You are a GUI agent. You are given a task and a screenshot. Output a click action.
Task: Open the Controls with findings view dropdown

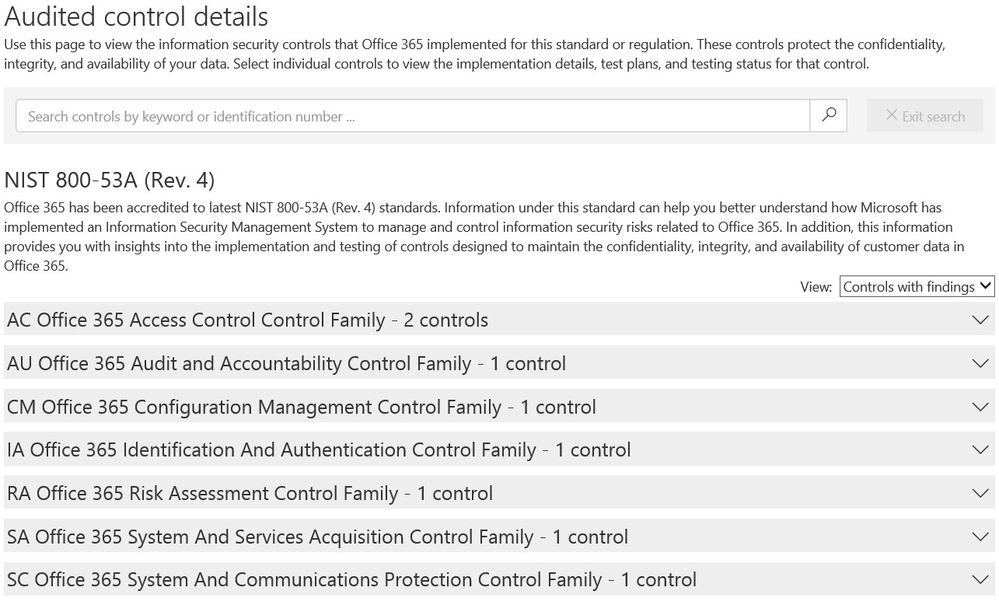[916, 287]
